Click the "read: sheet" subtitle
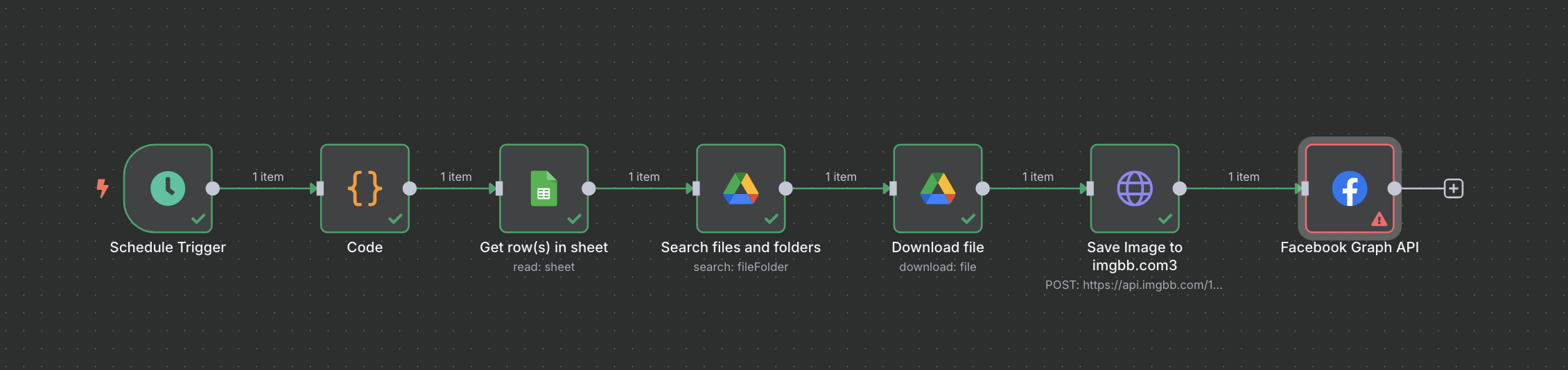The image size is (1568, 370). pos(543,267)
